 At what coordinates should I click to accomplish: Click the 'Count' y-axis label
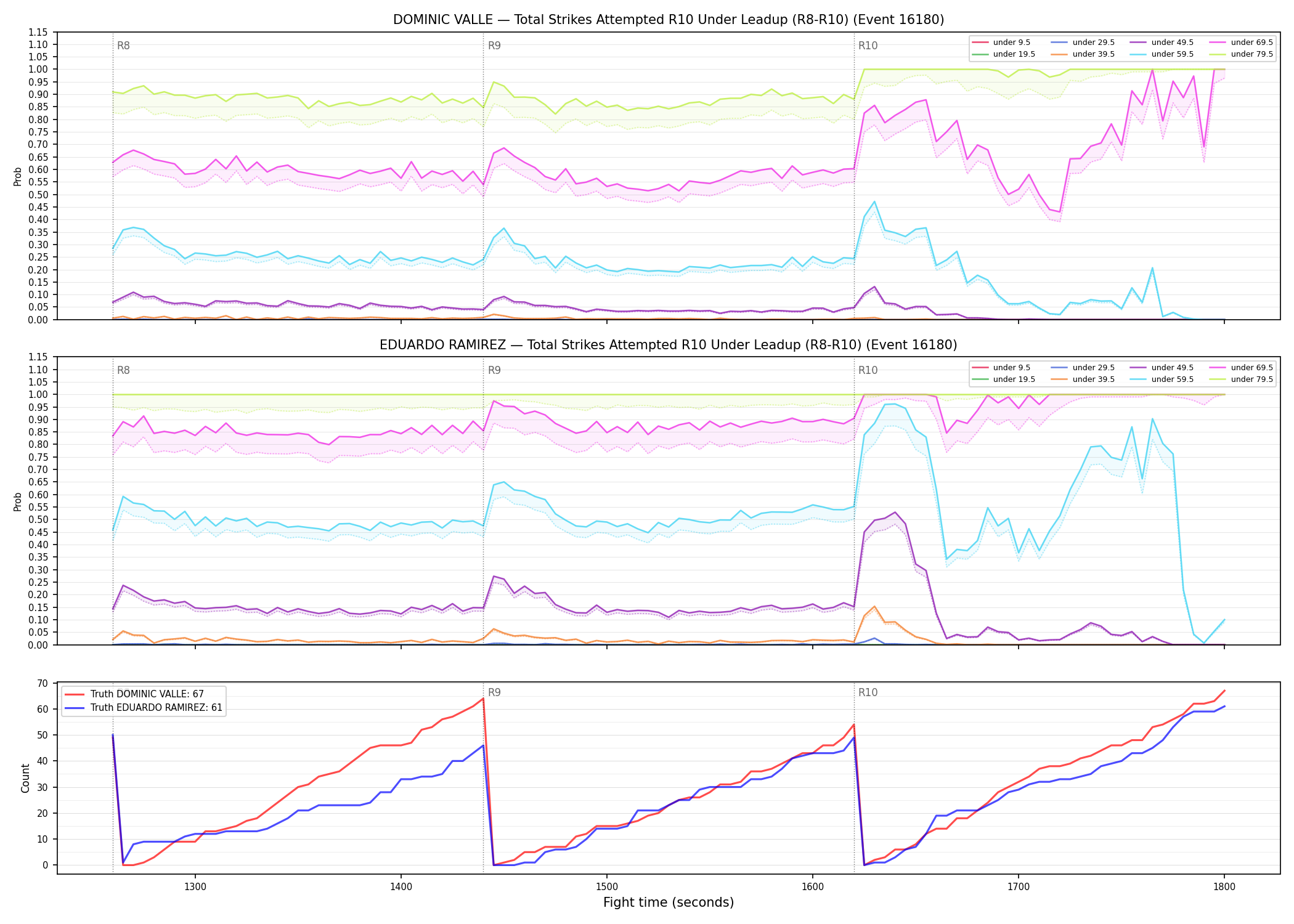point(25,778)
